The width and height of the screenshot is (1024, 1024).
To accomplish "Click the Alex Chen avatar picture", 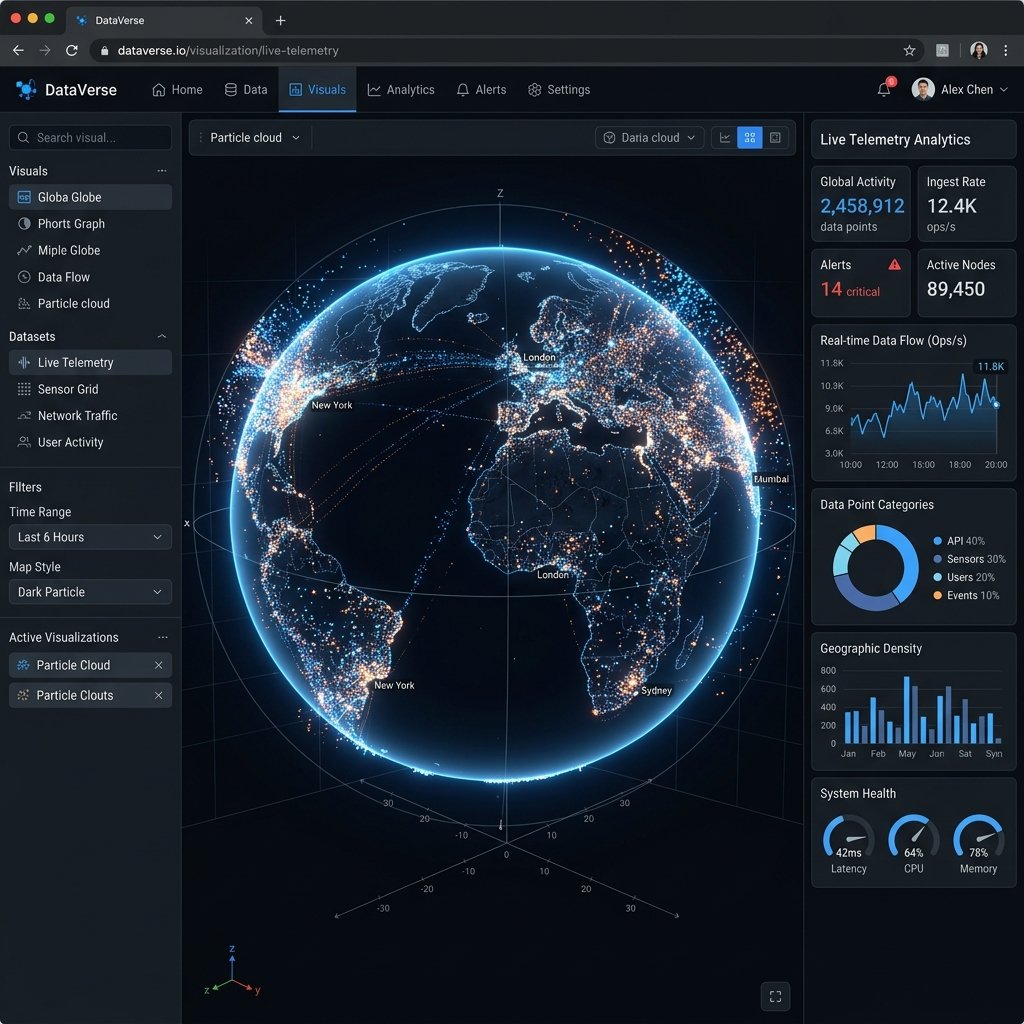I will 923,89.
